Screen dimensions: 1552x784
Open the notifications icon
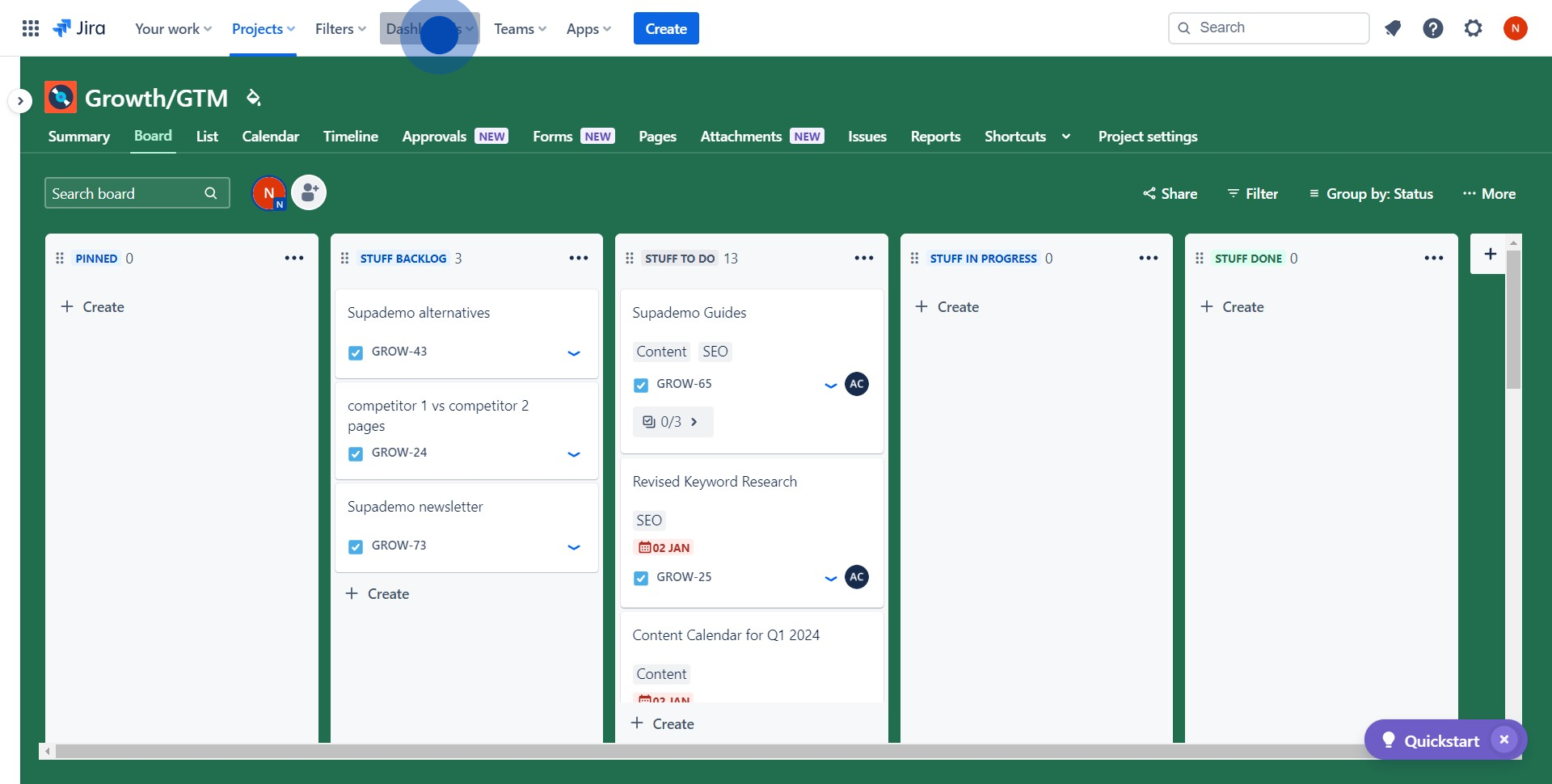[x=1392, y=28]
